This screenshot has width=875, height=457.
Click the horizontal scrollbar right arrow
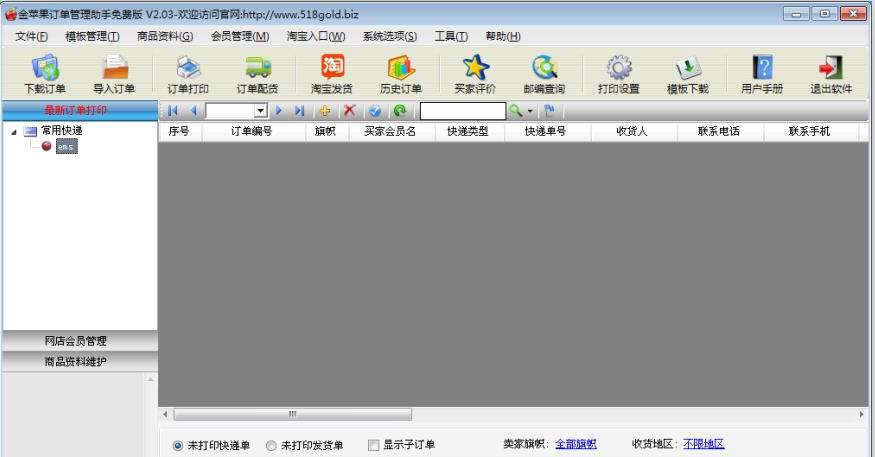(x=862, y=414)
